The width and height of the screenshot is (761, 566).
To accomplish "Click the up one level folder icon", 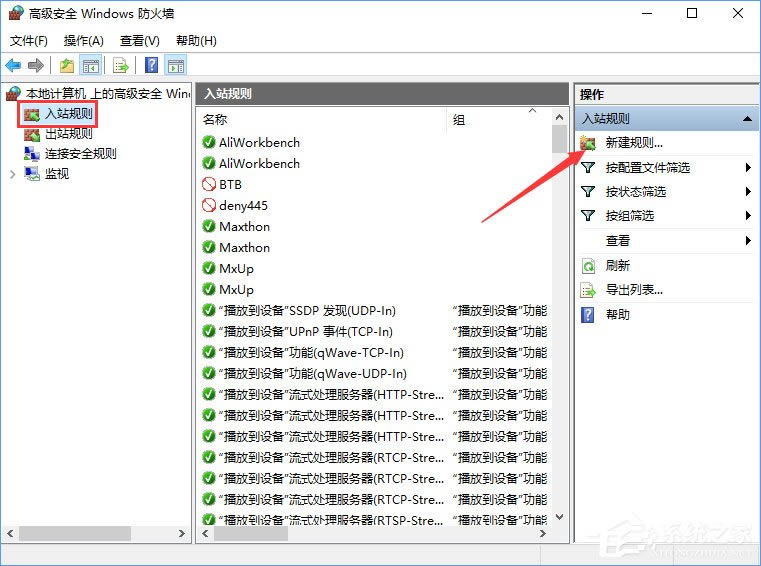I will [66, 66].
